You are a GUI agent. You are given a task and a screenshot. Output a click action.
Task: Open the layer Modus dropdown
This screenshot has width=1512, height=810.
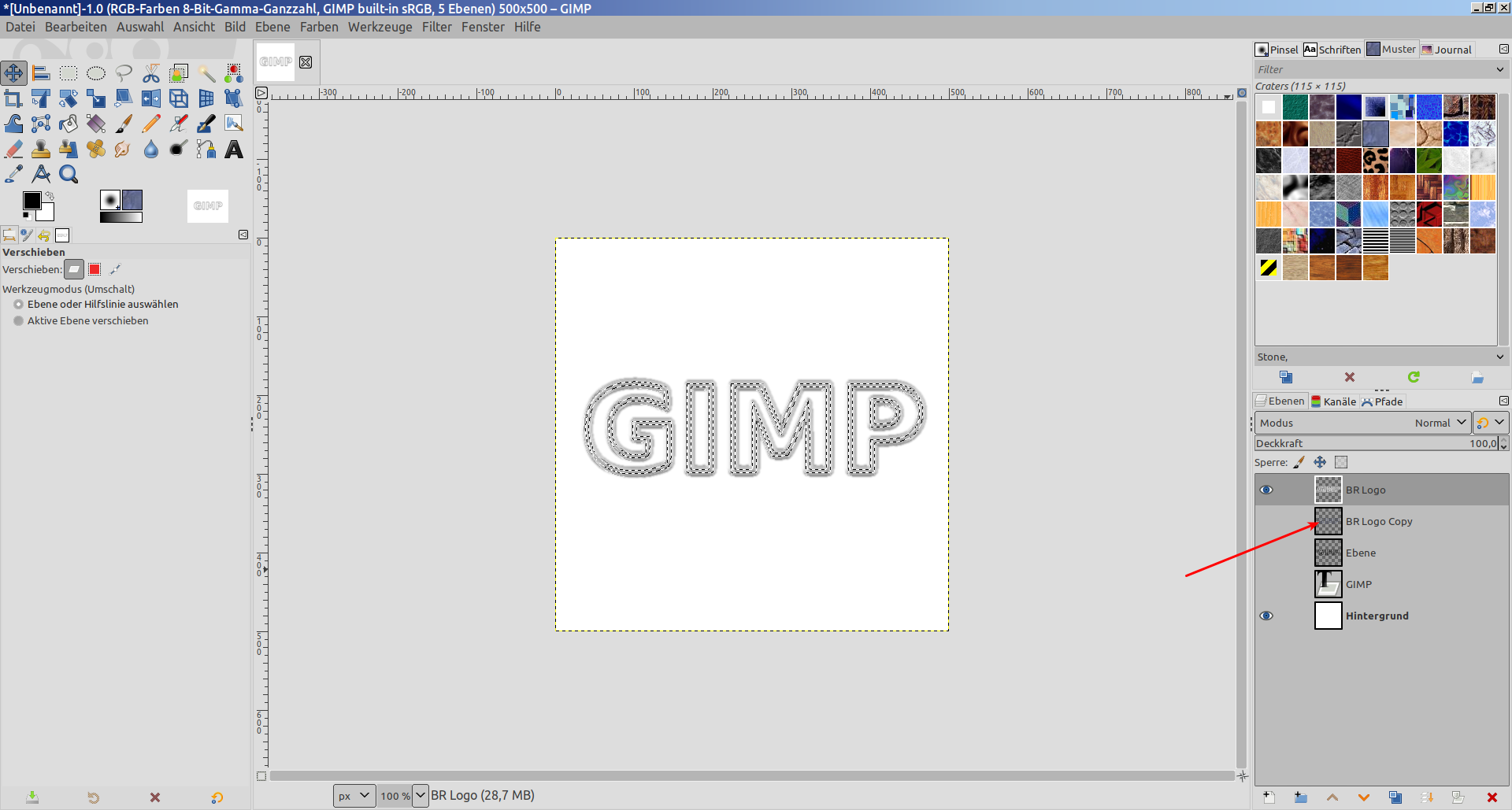(1362, 423)
